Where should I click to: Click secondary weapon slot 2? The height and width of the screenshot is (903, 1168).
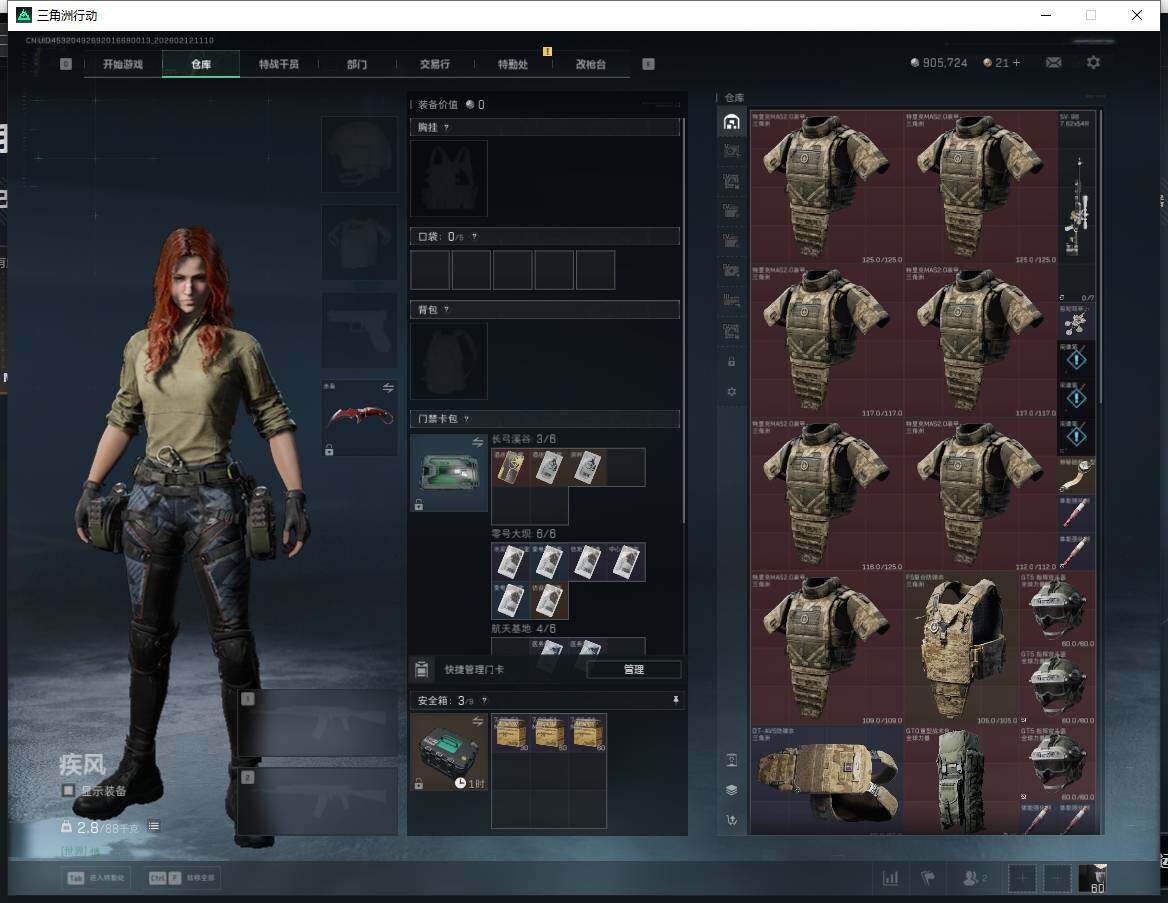coord(318,801)
